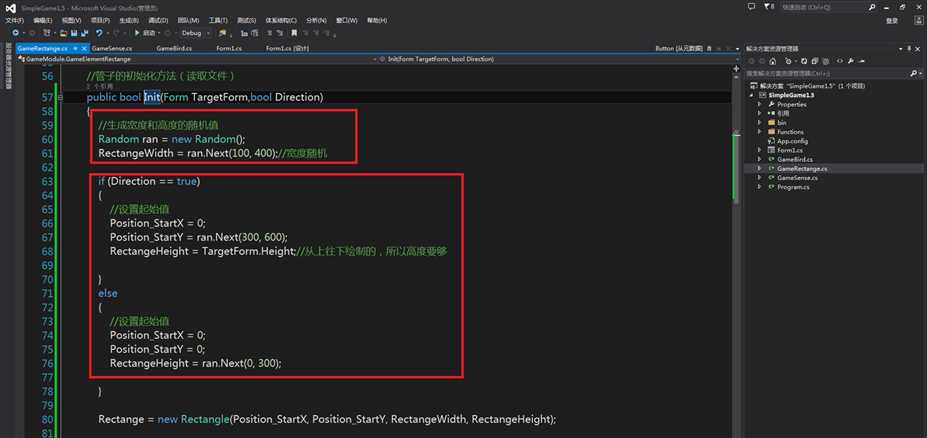927x438 pixels.
Task: Switch to the Form1.cs [设计] tab
Action: point(287,48)
